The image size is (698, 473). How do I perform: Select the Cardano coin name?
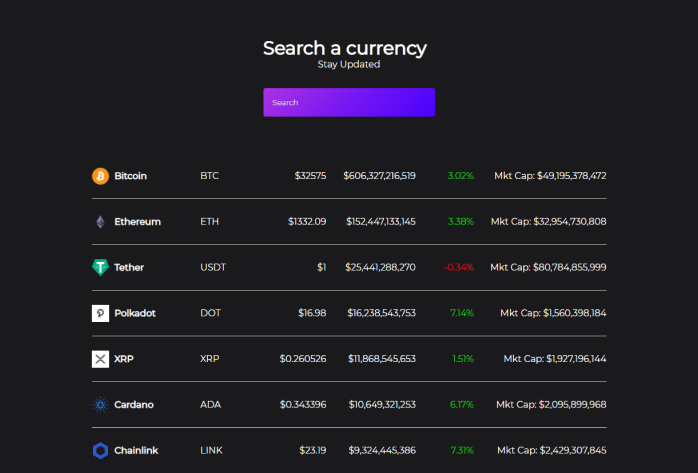134,405
